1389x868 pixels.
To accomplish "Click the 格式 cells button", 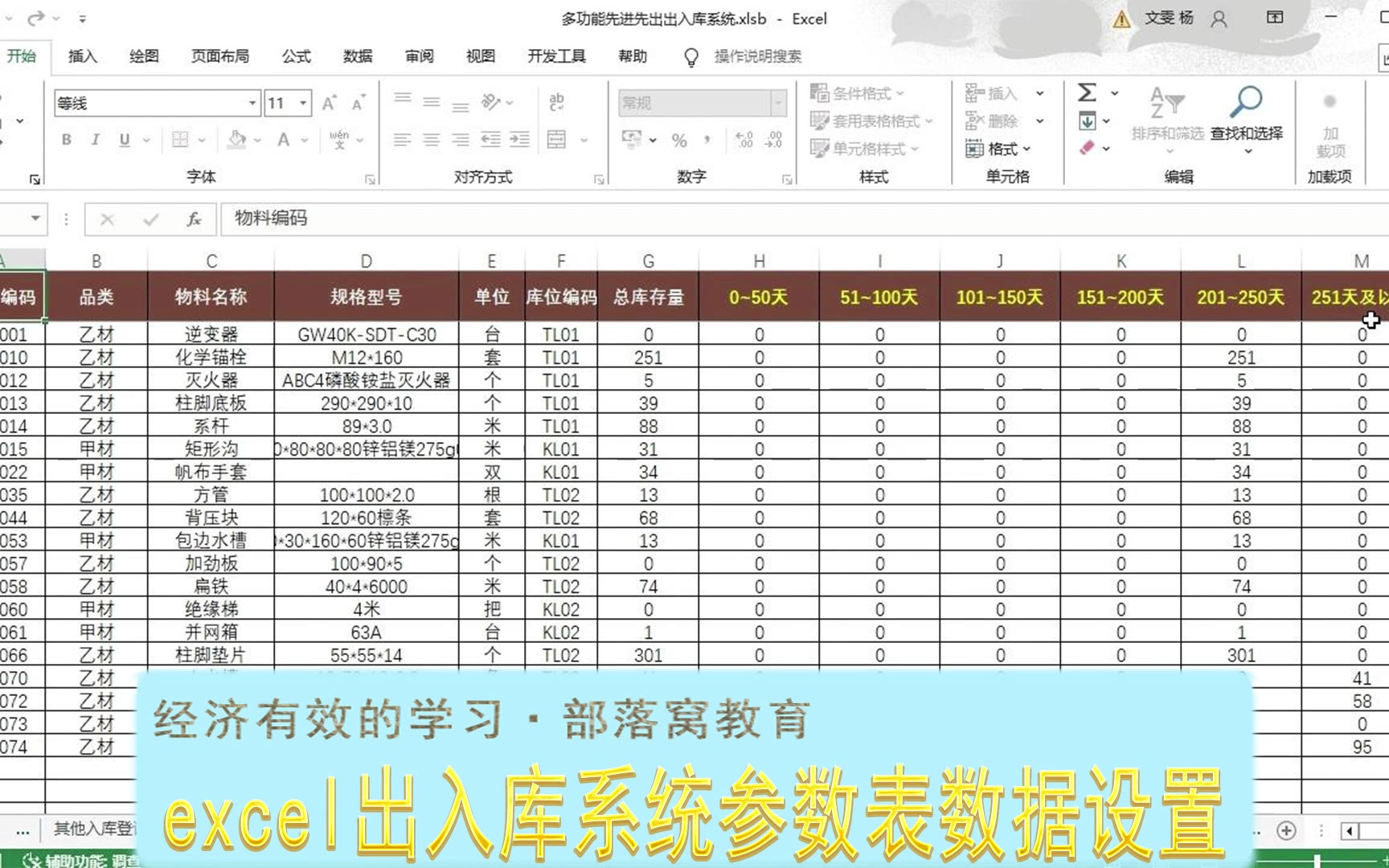I will pos(998,148).
